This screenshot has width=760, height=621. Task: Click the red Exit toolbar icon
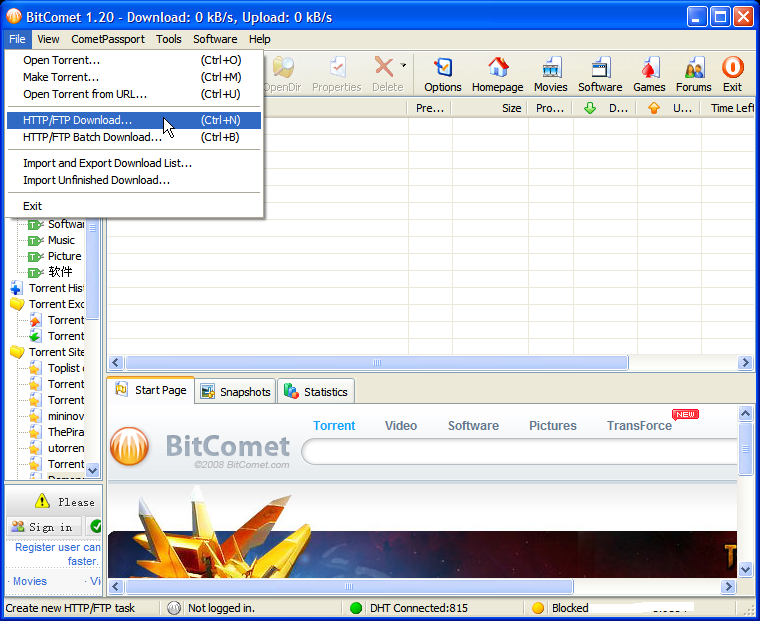click(x=732, y=75)
